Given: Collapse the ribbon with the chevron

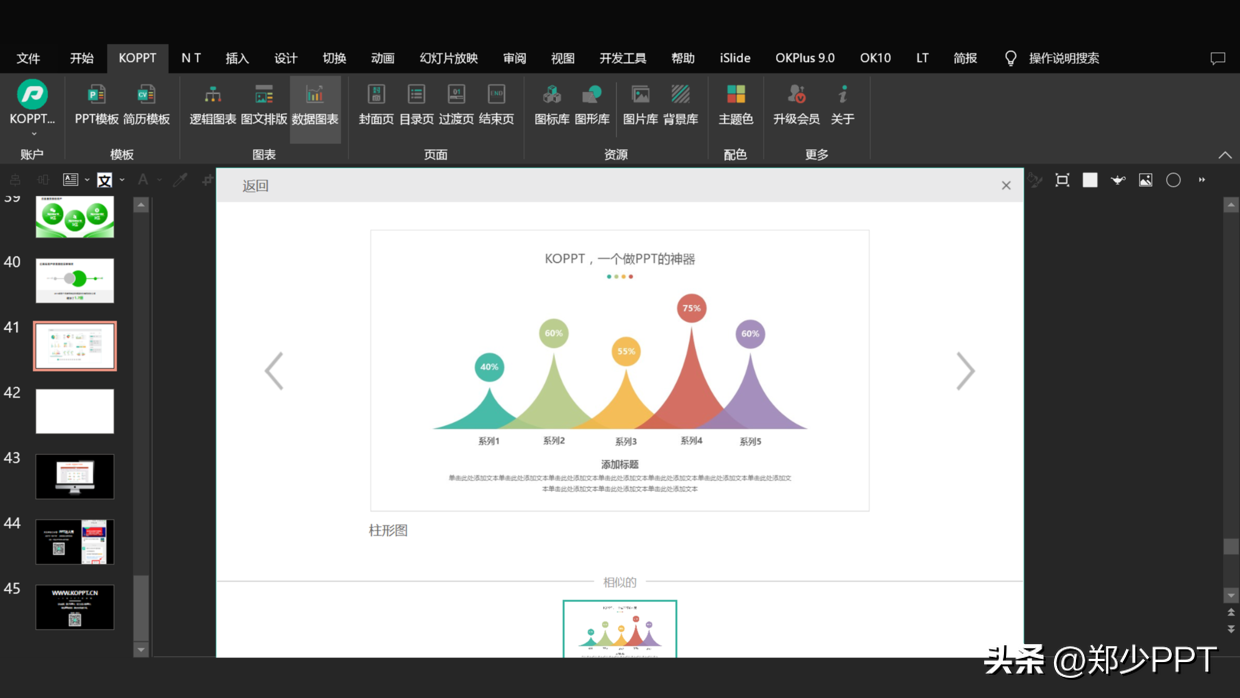Looking at the screenshot, I should 1225,155.
